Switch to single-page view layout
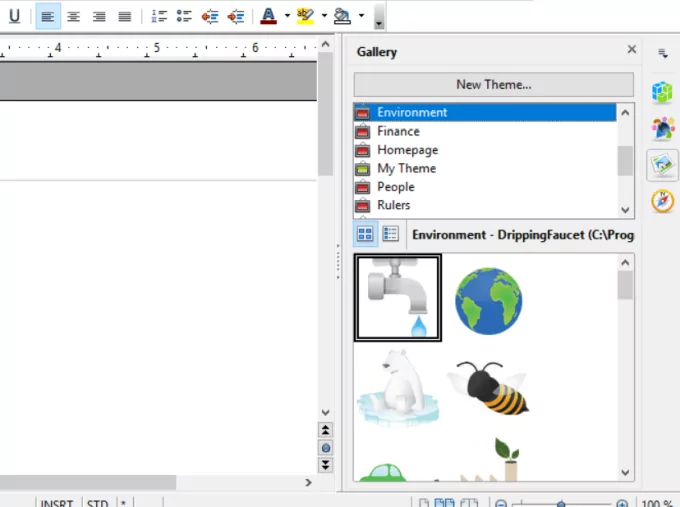The width and height of the screenshot is (680, 507). [424, 503]
